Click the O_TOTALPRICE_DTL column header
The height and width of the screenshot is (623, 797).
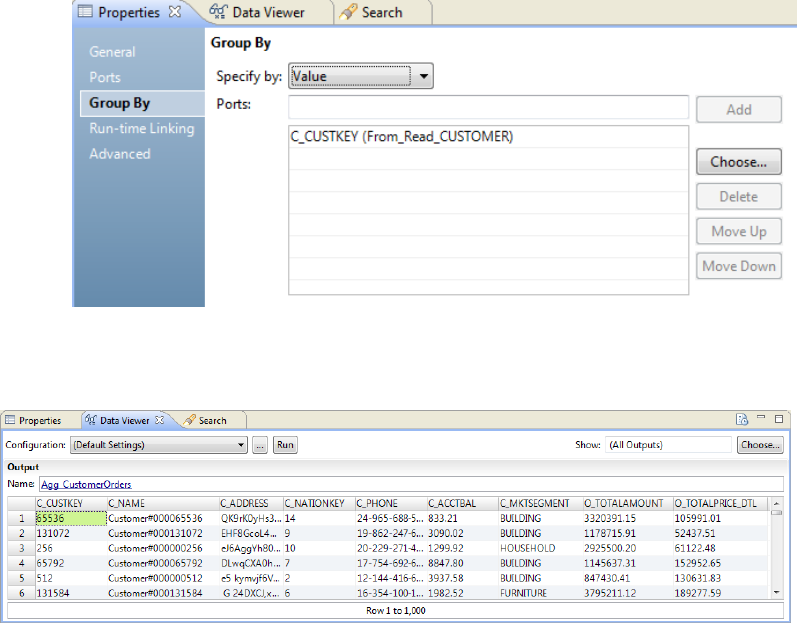[x=720, y=504]
